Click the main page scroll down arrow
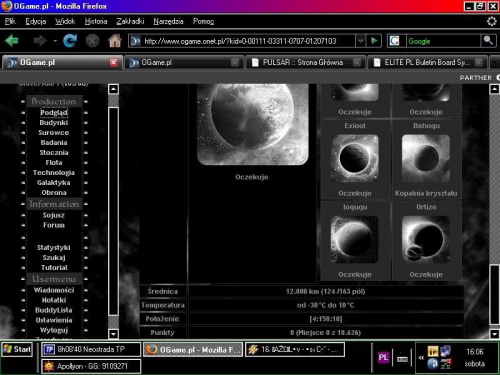This screenshot has height=375, width=500. tap(494, 333)
